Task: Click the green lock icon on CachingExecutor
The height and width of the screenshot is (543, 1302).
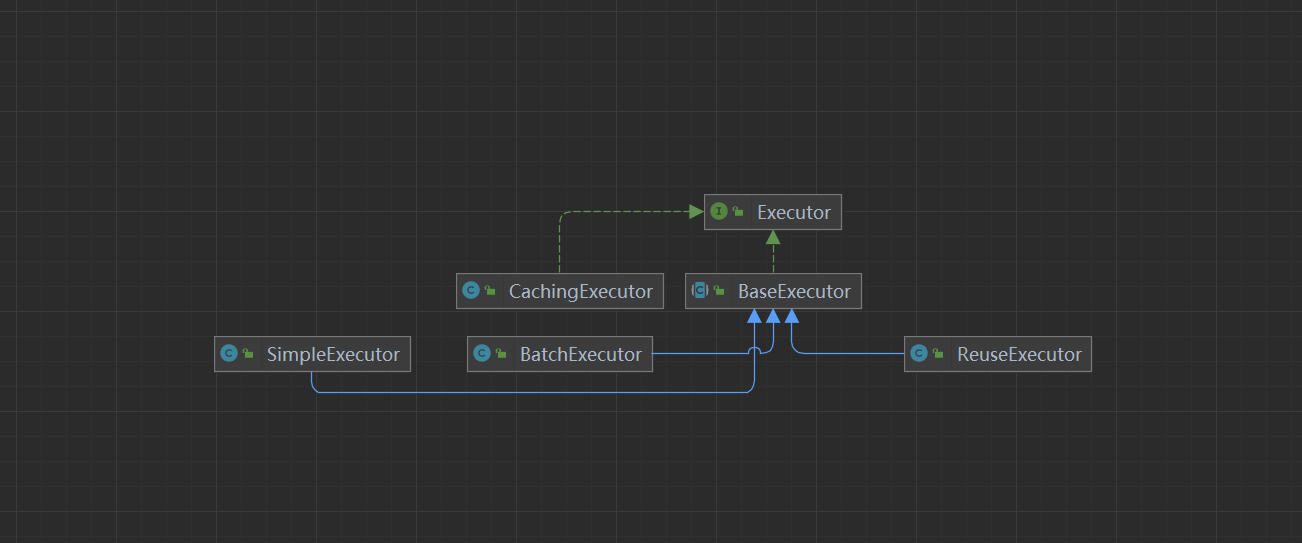Action: (x=490, y=291)
